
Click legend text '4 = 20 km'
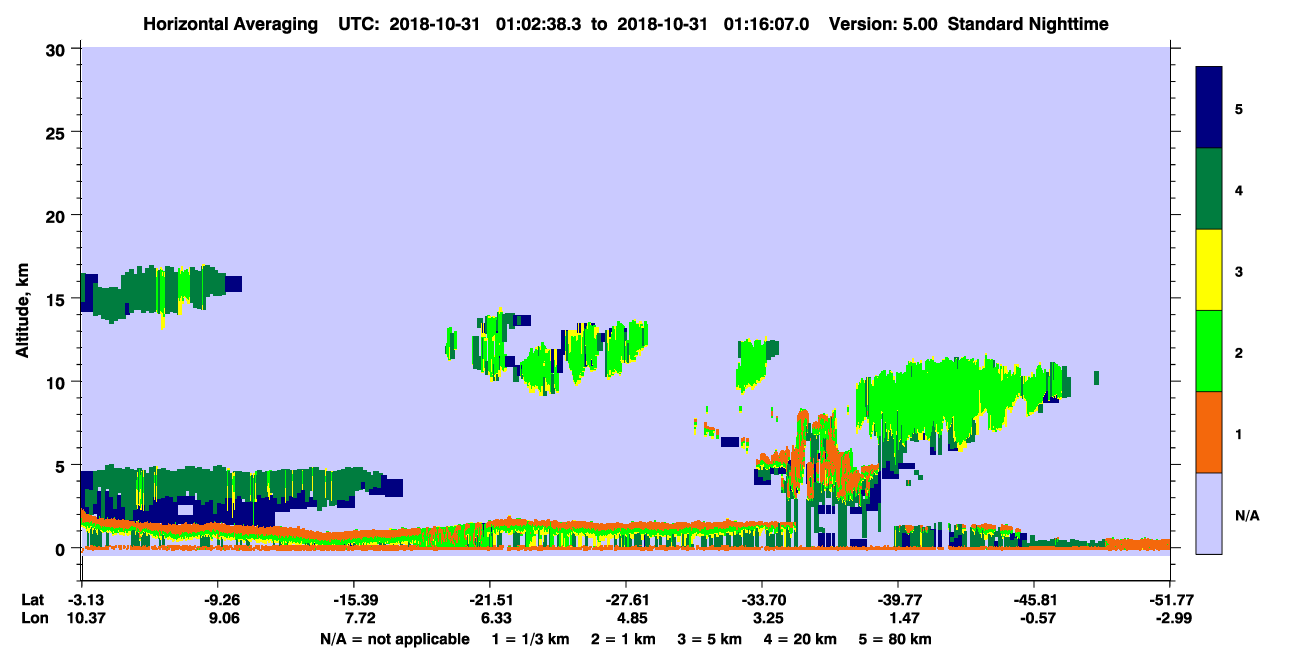(x=800, y=639)
